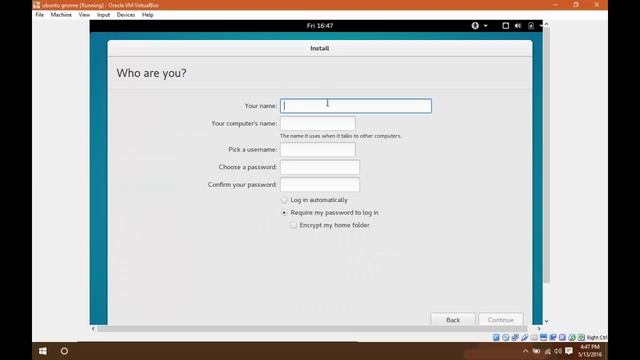Click the scroll up arrow of VM view
Screen dimensions: 640x360
point(547,24)
